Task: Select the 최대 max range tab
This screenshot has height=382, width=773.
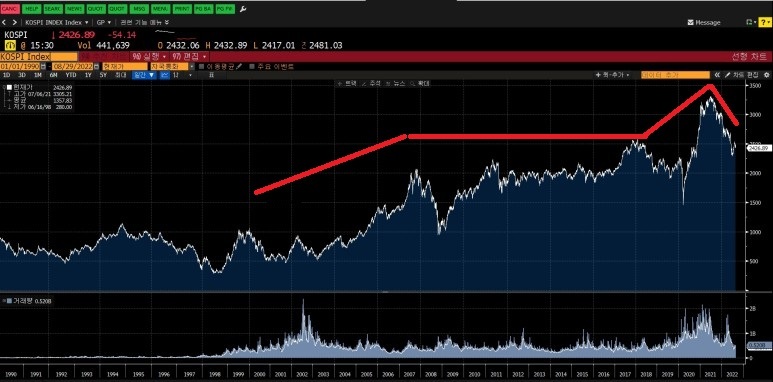Action: 121,75
